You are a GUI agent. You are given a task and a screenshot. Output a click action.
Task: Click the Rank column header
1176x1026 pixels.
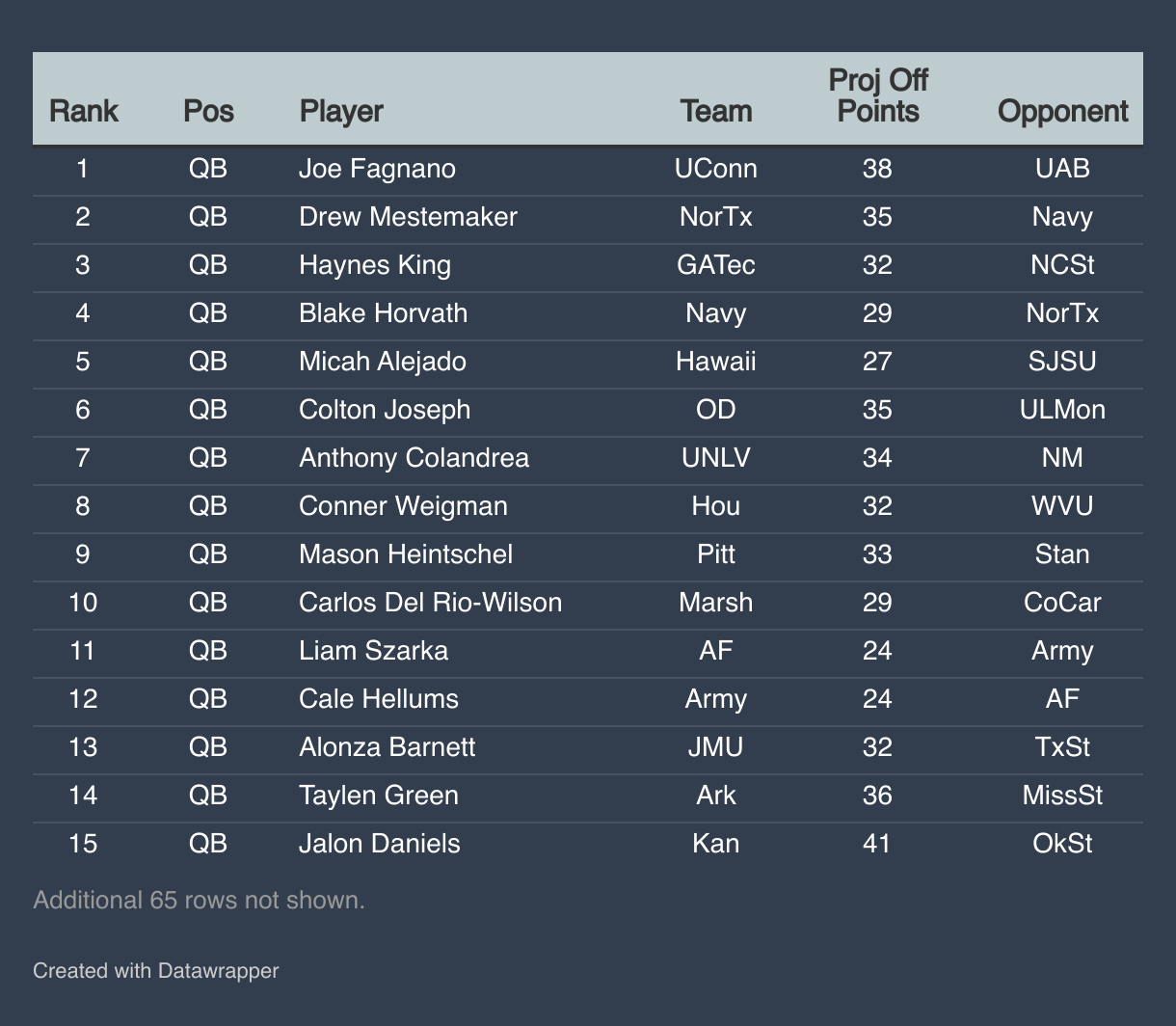83,111
